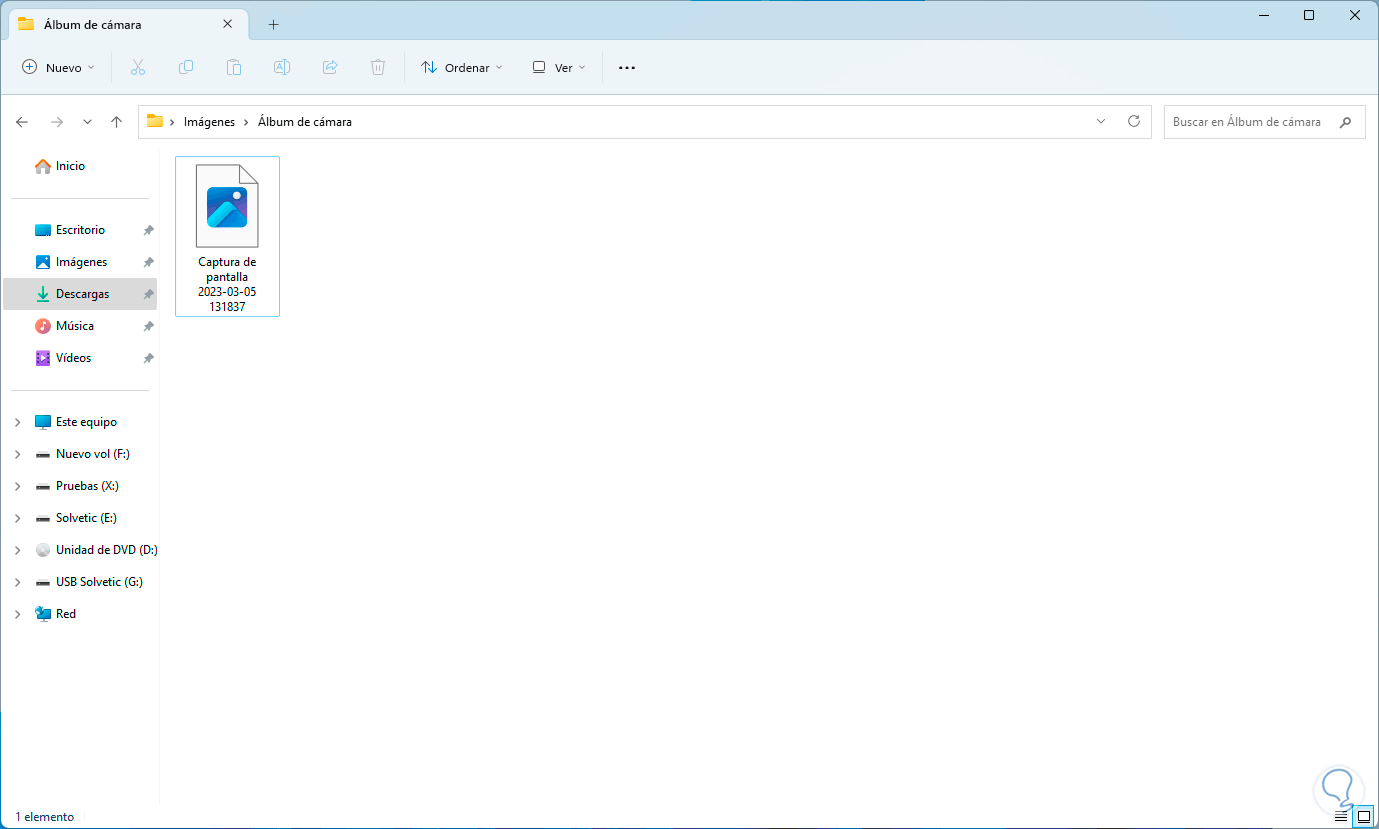Image resolution: width=1379 pixels, height=829 pixels.
Task: Click the chevron before Imágenes breadcrumb
Action: pos(173,122)
